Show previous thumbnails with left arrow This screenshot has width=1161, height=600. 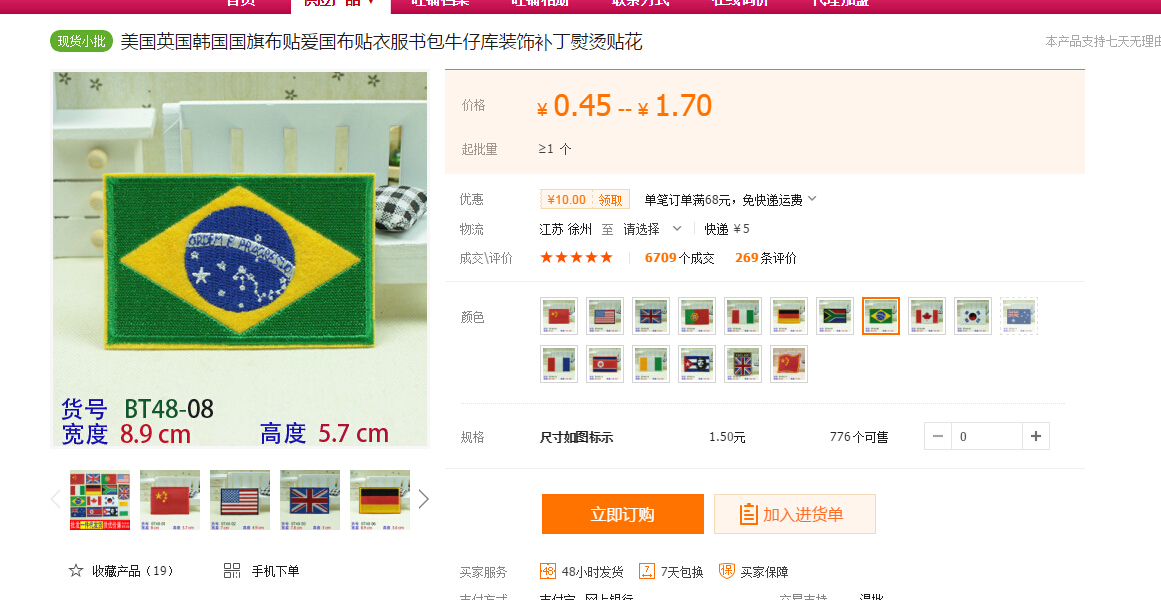coord(56,499)
